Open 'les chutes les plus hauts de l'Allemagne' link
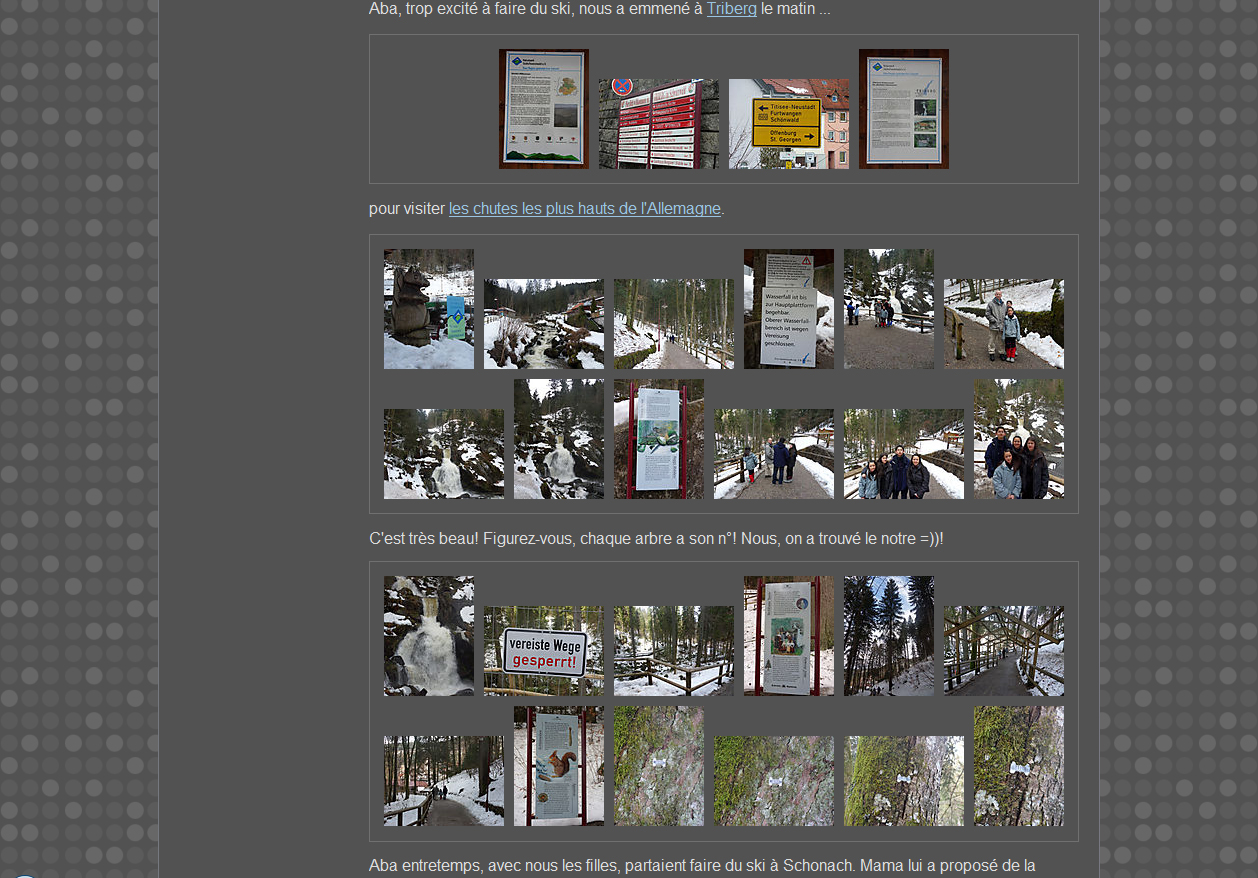Screen dimensions: 1258x878 584,209
